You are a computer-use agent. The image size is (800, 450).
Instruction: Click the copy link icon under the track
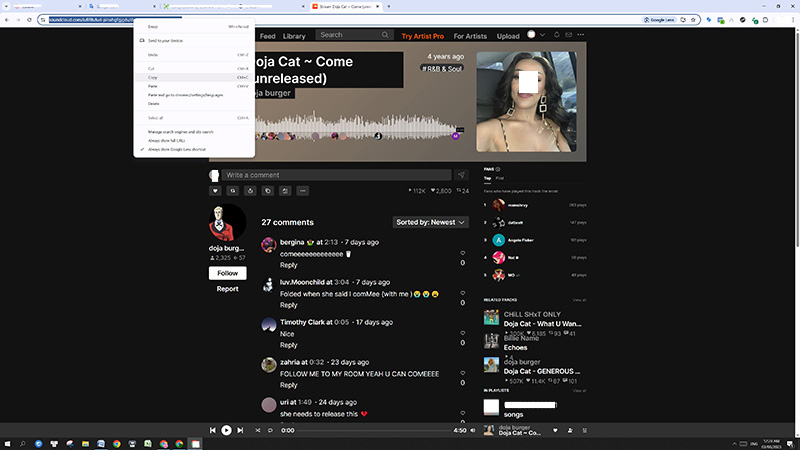(267, 190)
